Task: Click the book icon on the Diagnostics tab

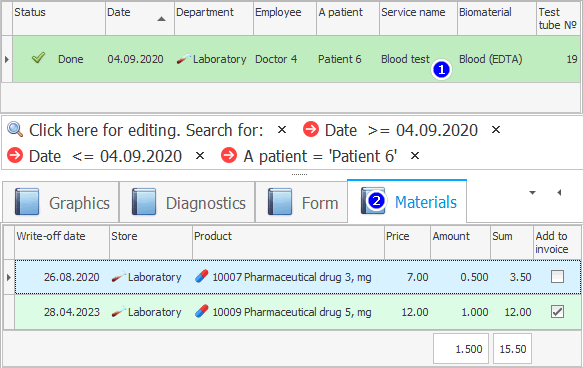Action: [x=144, y=201]
